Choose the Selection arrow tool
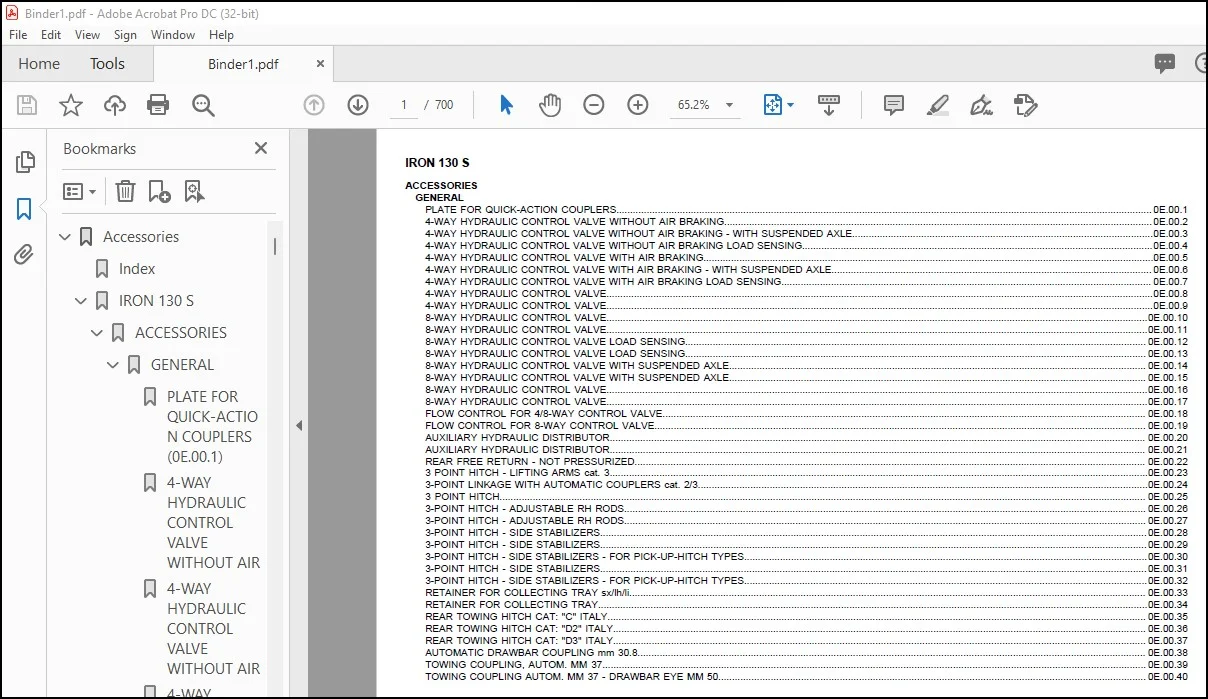 point(506,105)
